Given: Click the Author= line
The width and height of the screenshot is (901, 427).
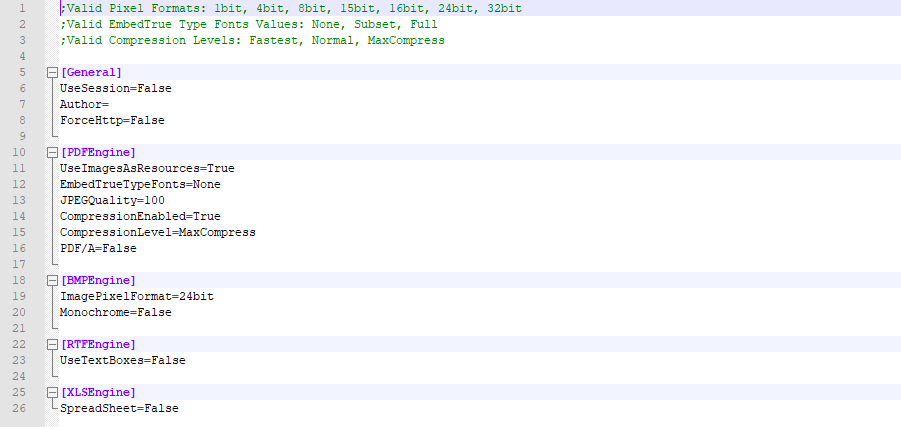Looking at the screenshot, I should point(84,104).
